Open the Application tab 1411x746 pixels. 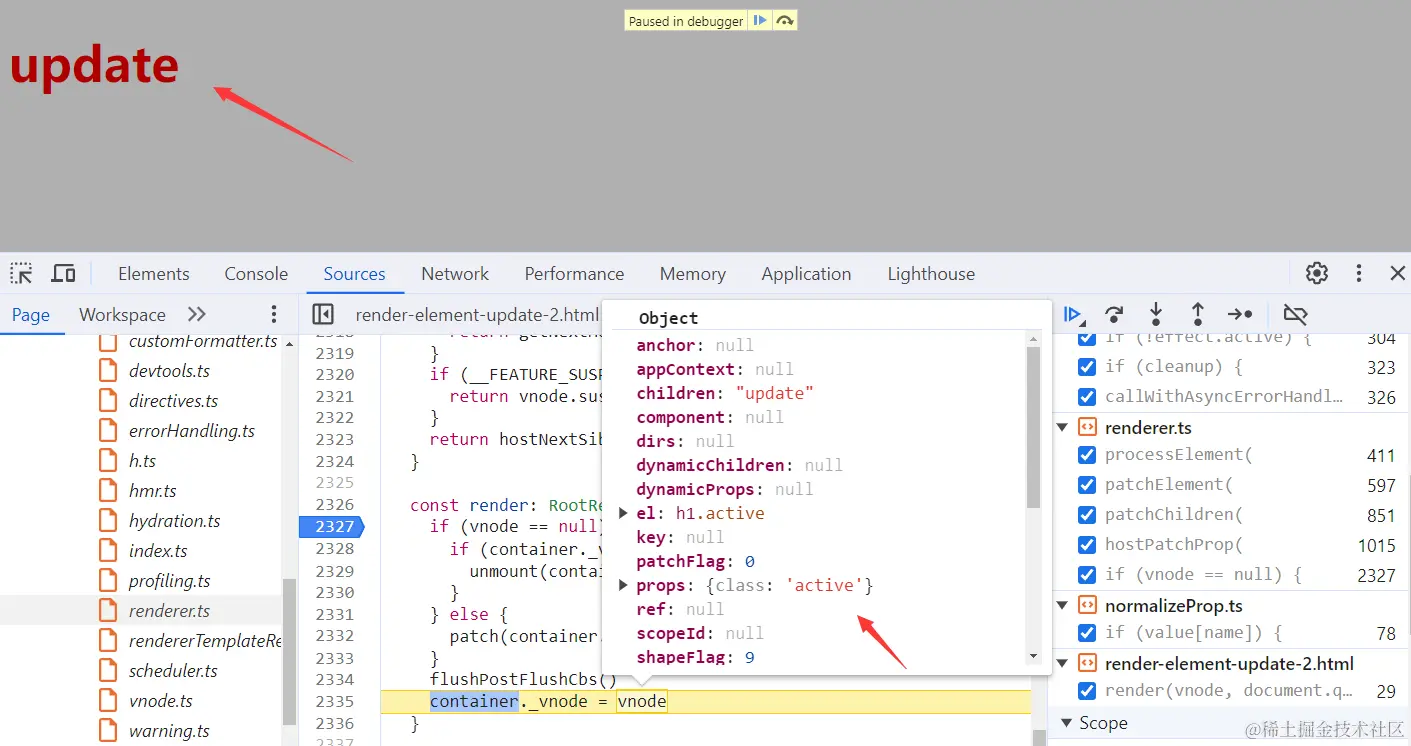pyautogui.click(x=806, y=273)
